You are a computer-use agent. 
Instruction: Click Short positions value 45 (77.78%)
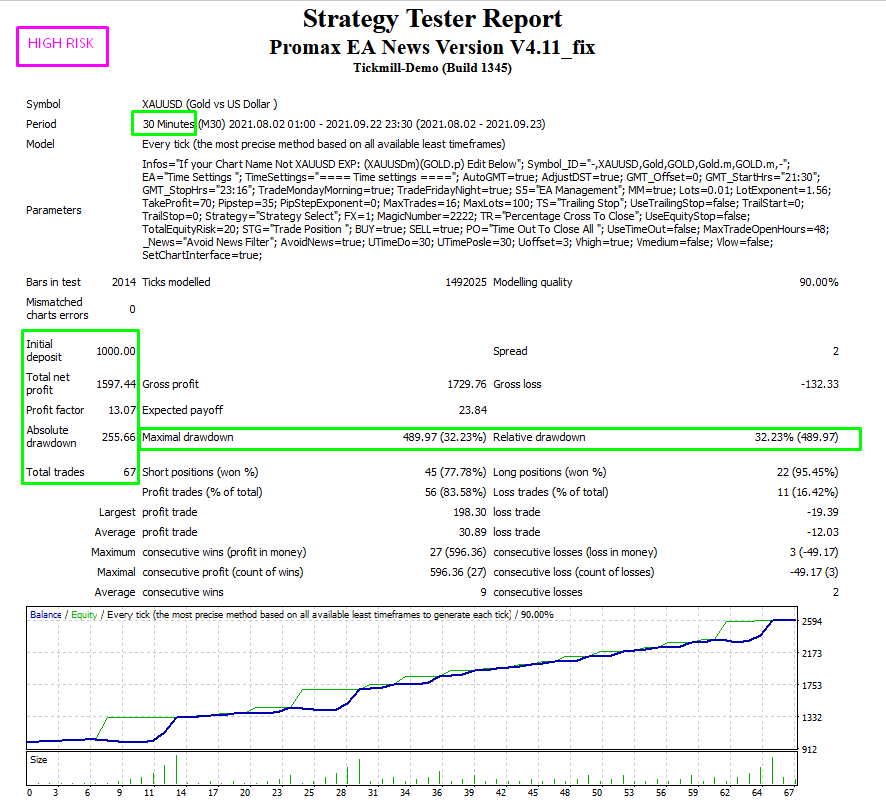tap(455, 472)
